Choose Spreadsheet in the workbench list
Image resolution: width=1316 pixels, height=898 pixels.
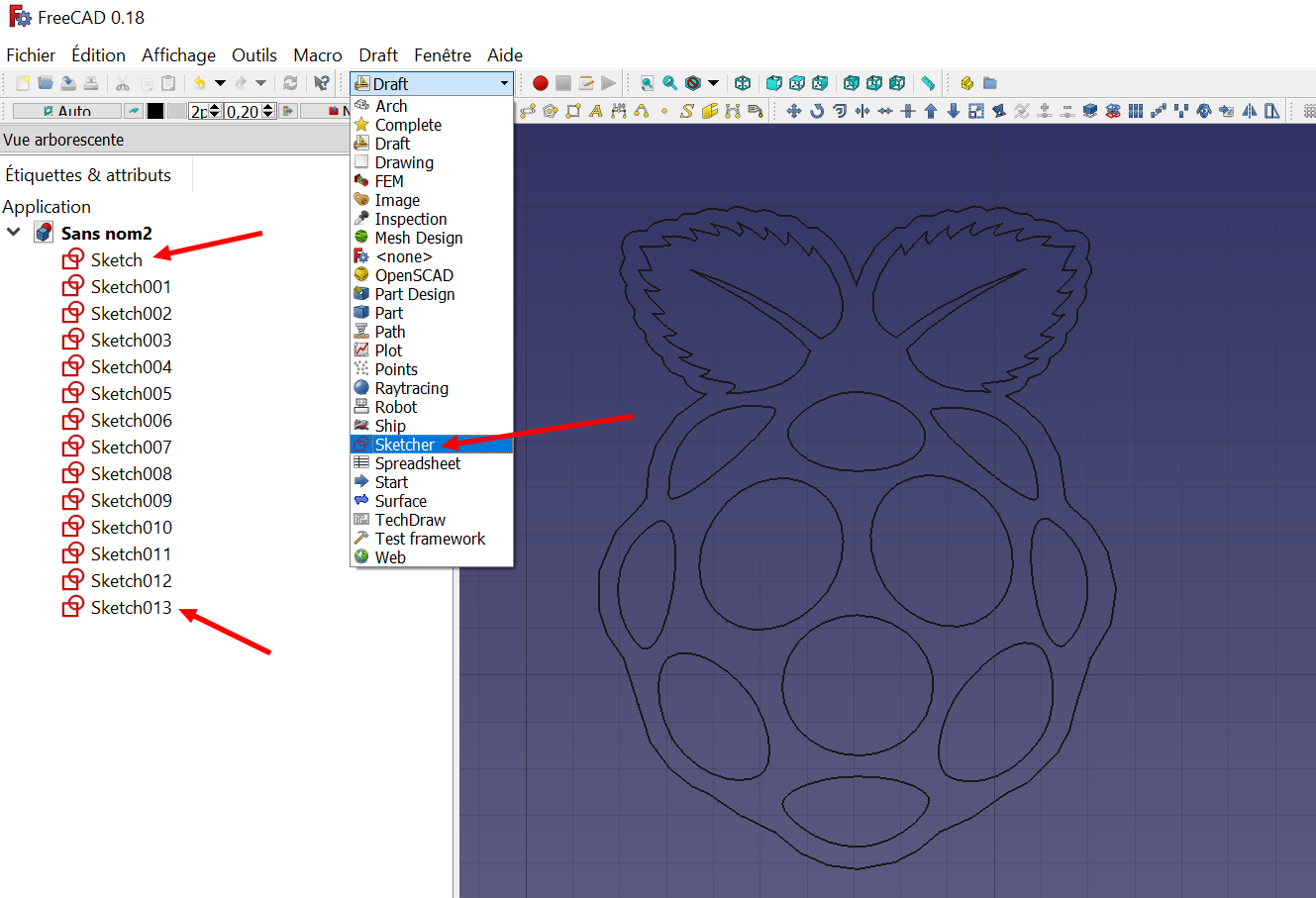click(432, 463)
